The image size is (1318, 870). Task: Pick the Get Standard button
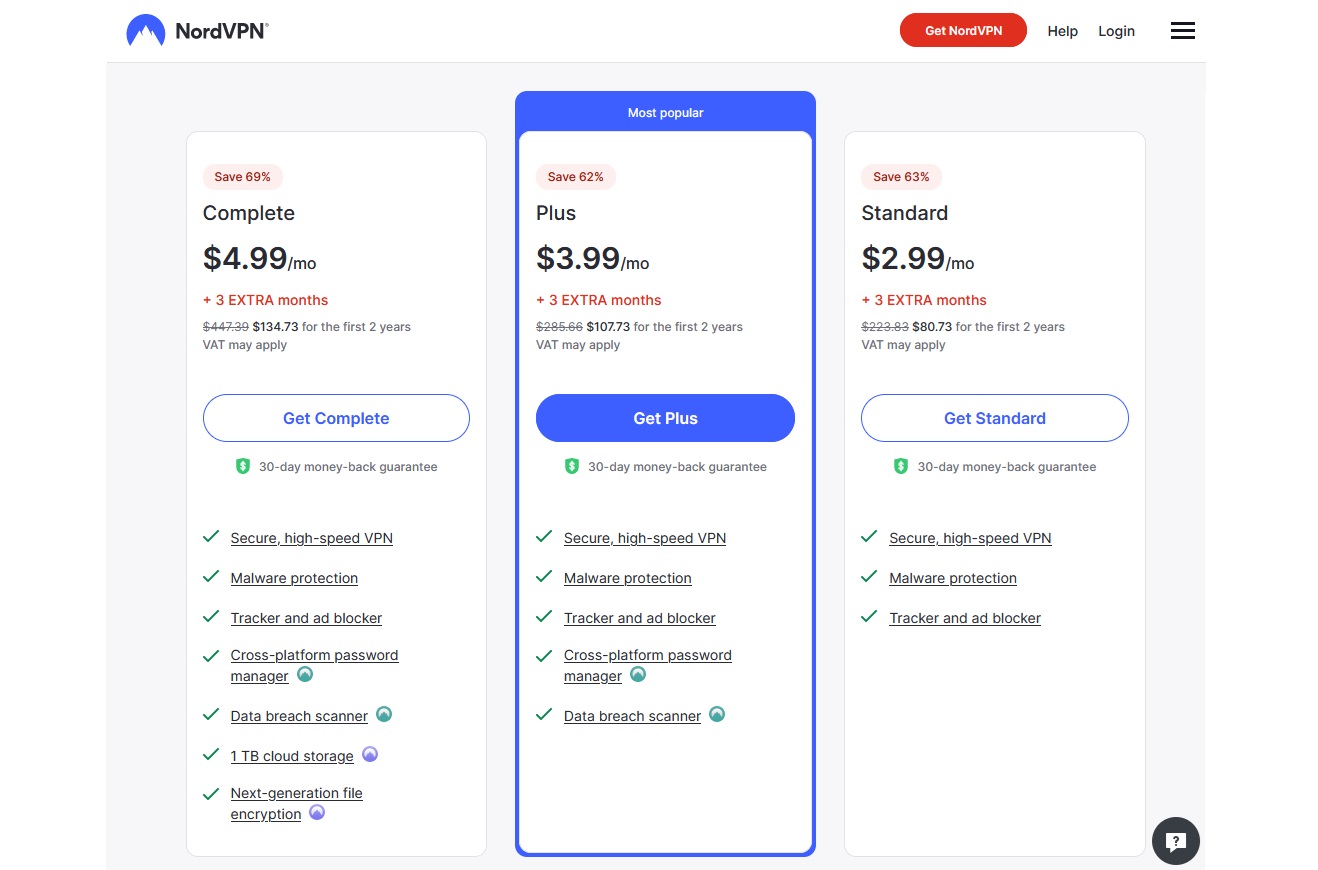[x=995, y=418]
